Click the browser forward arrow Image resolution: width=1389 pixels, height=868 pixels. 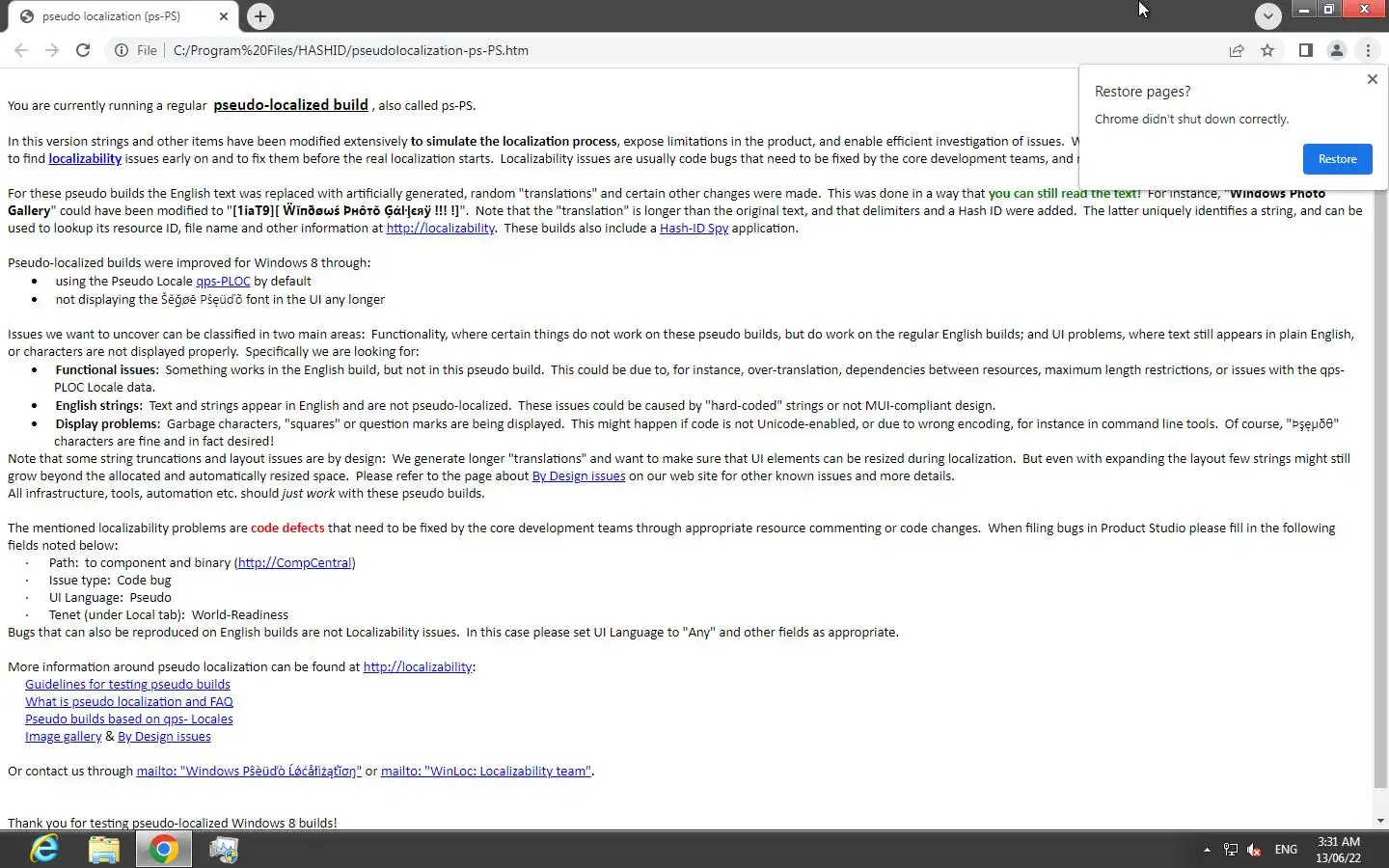(52, 50)
